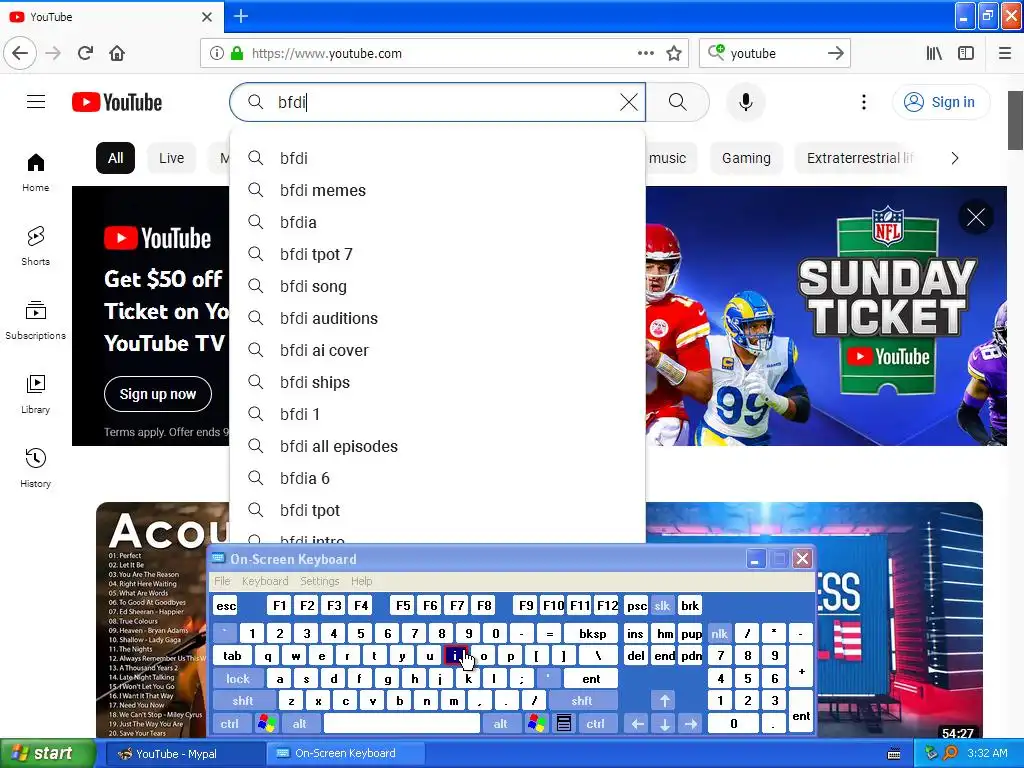Viewport: 1024px width, 768px height.
Task: Select On-Screen Keyboard taskbar item
Action: [x=345, y=753]
